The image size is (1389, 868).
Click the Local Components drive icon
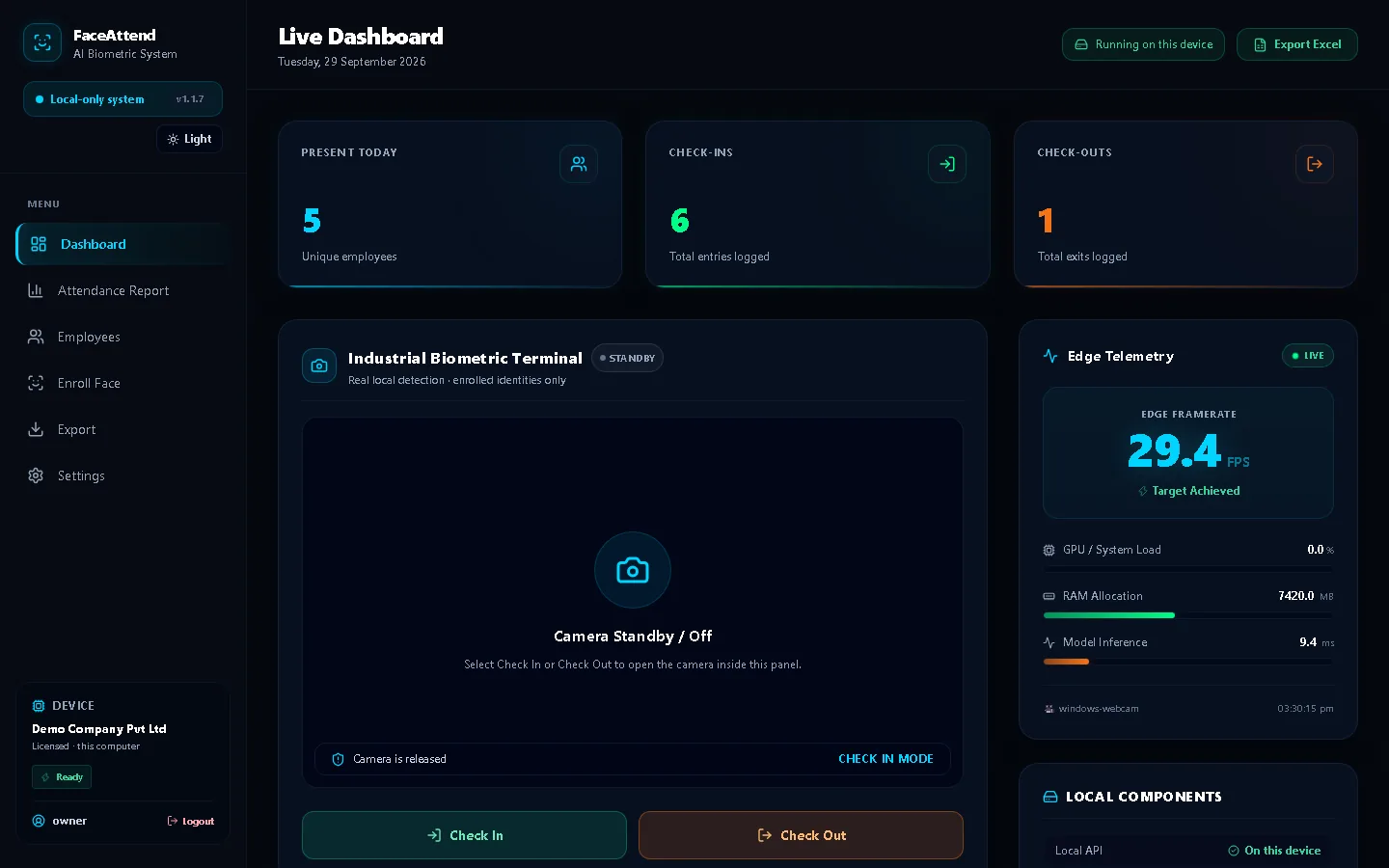click(x=1050, y=797)
